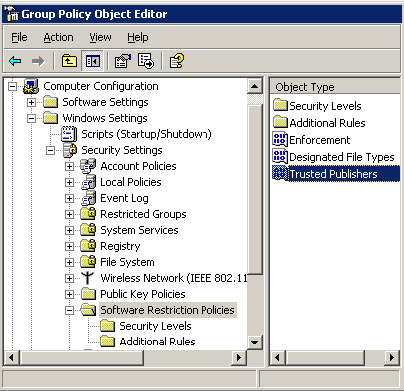The image size is (404, 391).
Task: Expand the Restricted Groups node
Action: [x=69, y=214]
